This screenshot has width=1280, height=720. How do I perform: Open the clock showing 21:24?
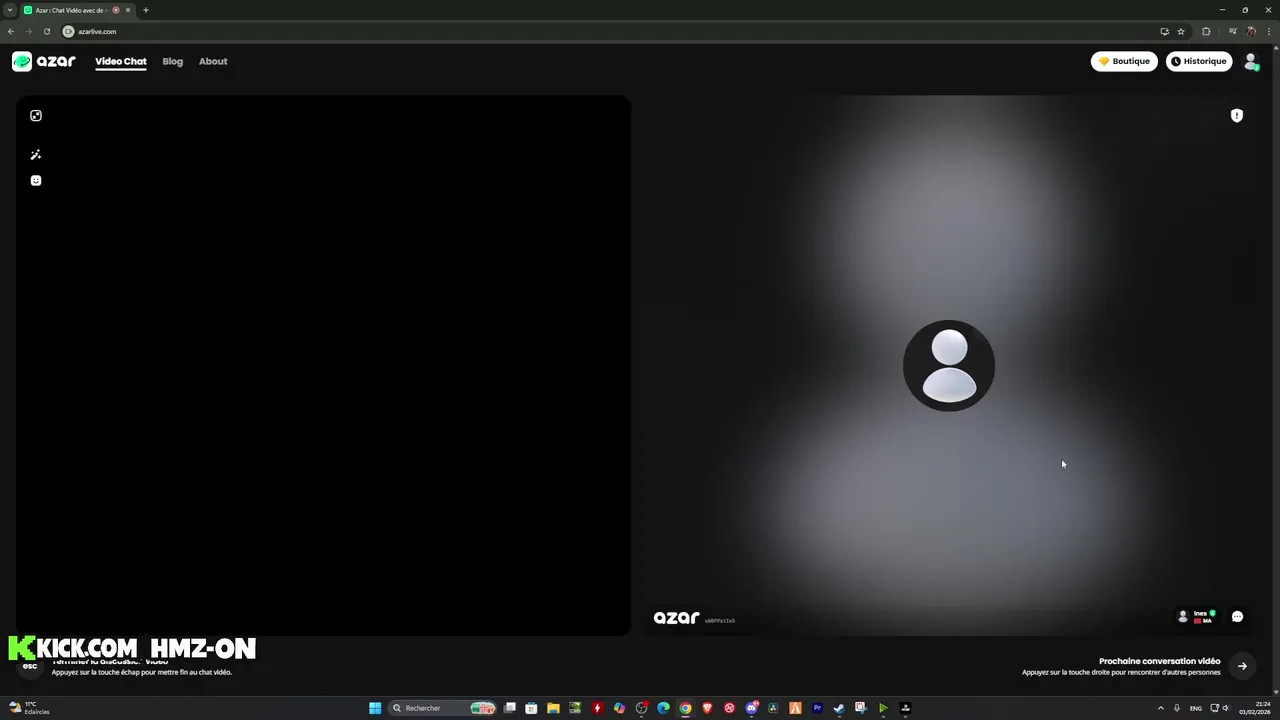[x=1256, y=708]
